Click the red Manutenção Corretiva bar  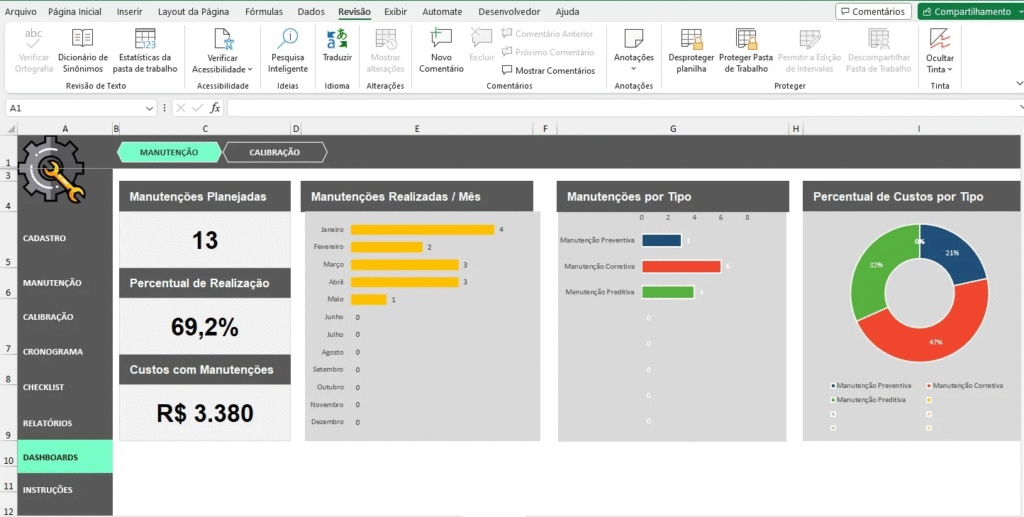(681, 267)
